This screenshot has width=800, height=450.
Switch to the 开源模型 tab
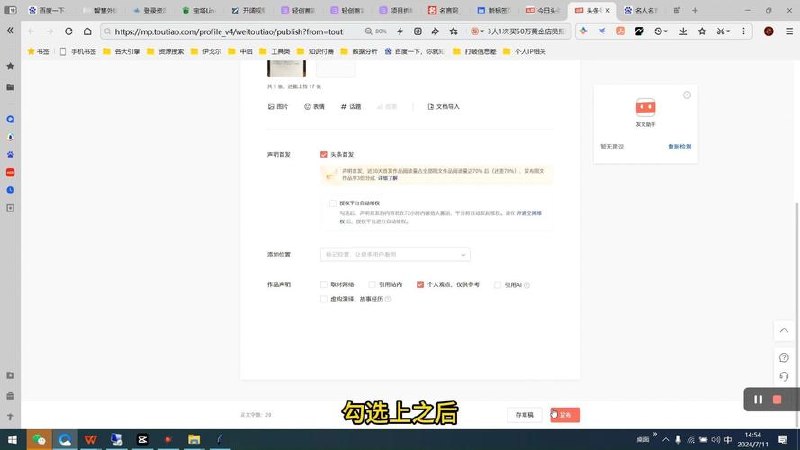coord(248,10)
